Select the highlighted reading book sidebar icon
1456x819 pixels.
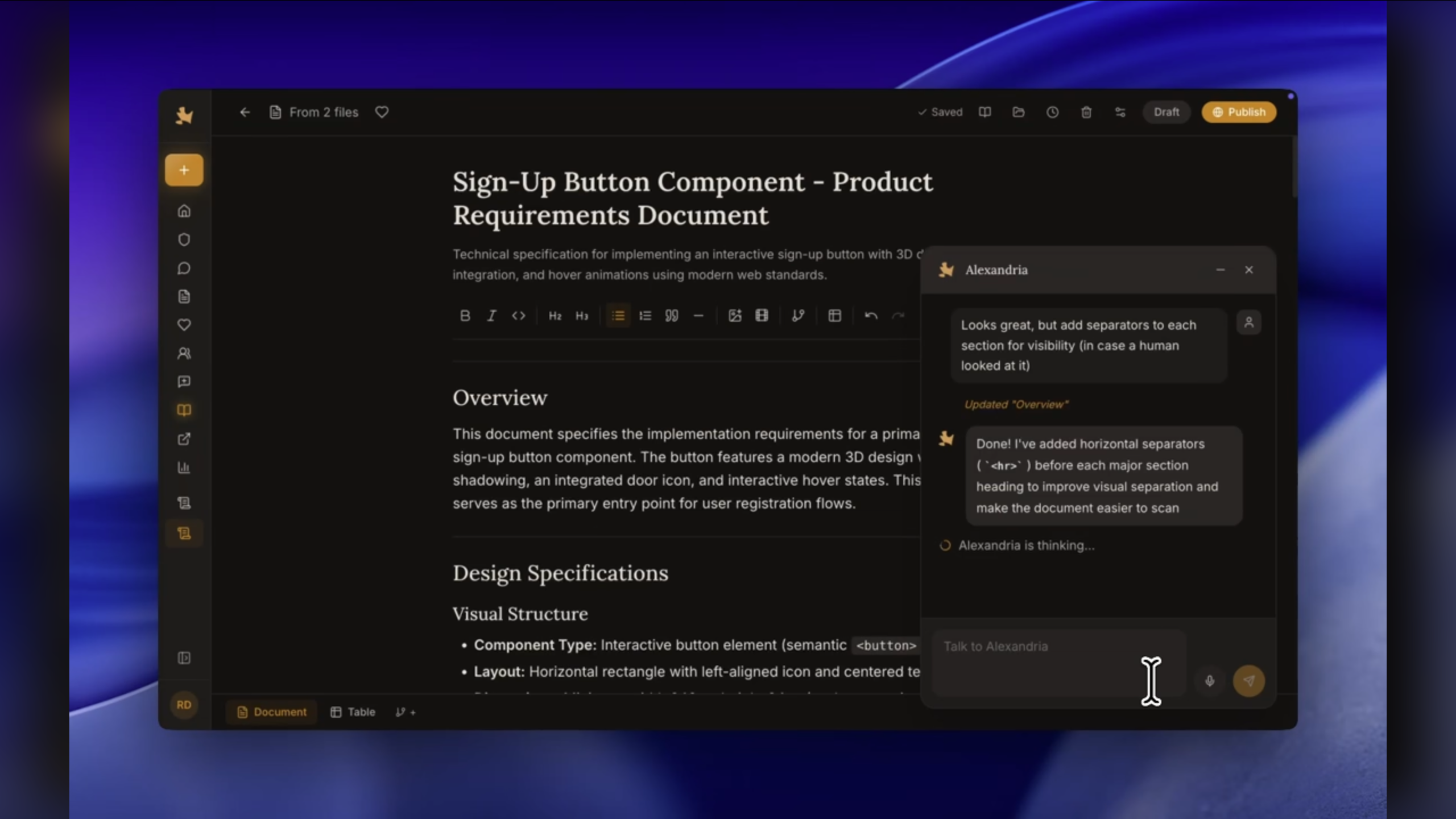184,410
